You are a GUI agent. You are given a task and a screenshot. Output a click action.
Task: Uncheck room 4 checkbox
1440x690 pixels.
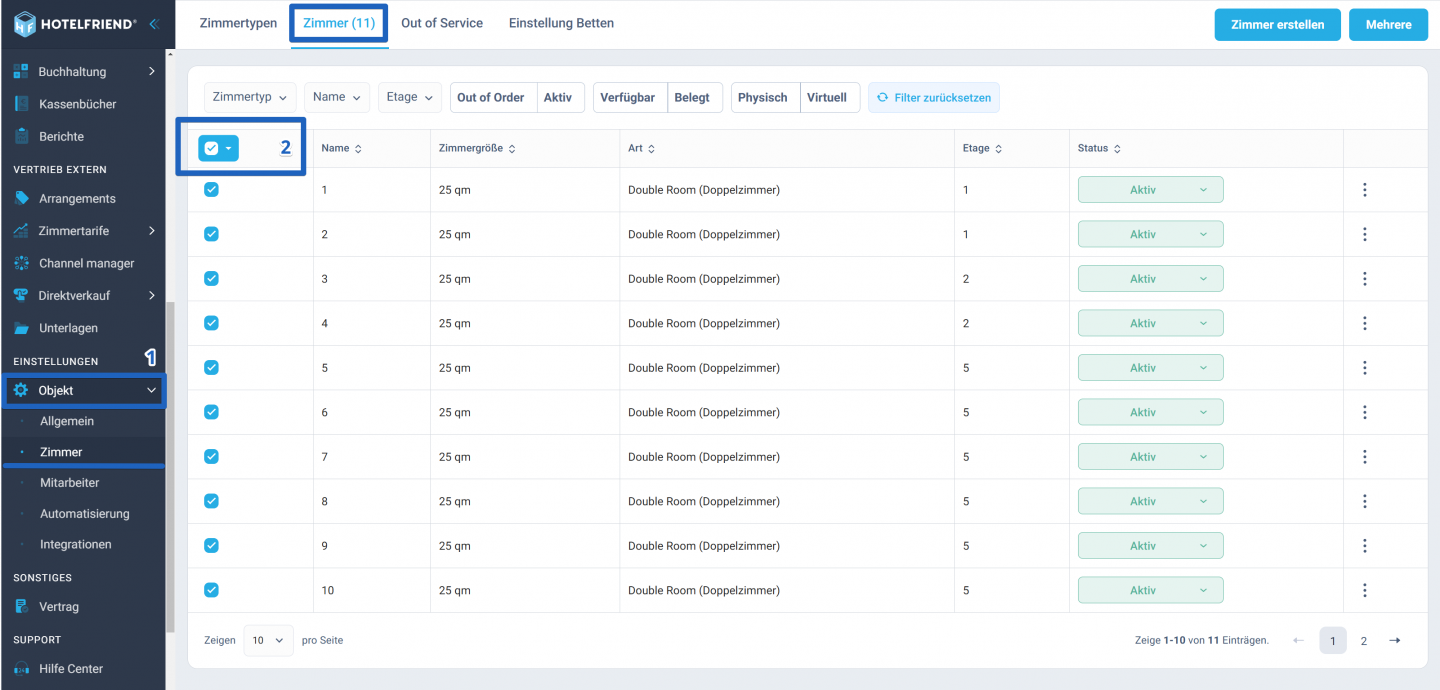pyautogui.click(x=211, y=322)
